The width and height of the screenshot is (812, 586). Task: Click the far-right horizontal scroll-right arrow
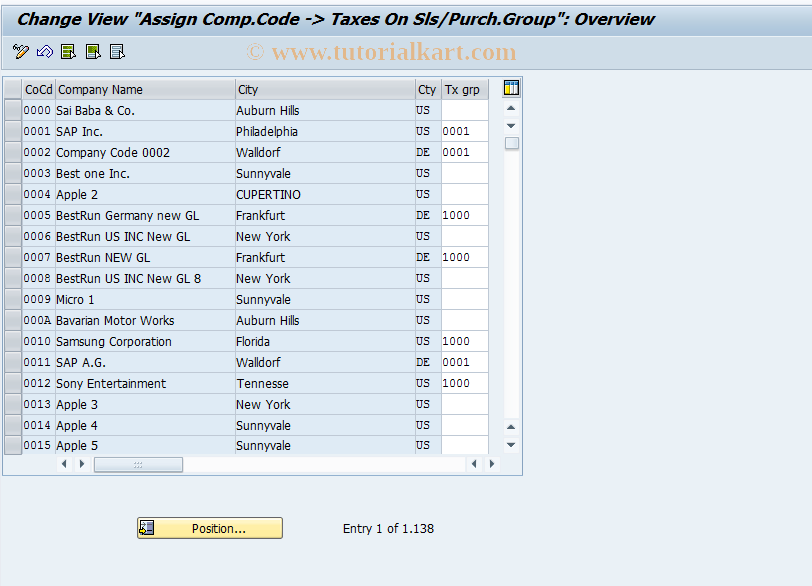(x=491, y=464)
